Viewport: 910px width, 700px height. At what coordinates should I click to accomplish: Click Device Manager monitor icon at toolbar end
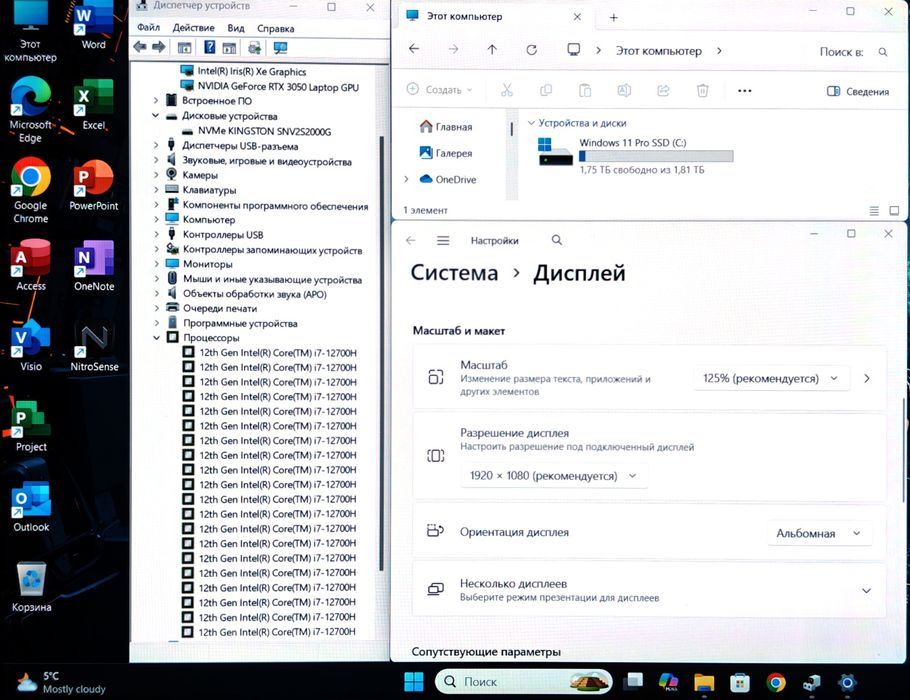click(280, 48)
